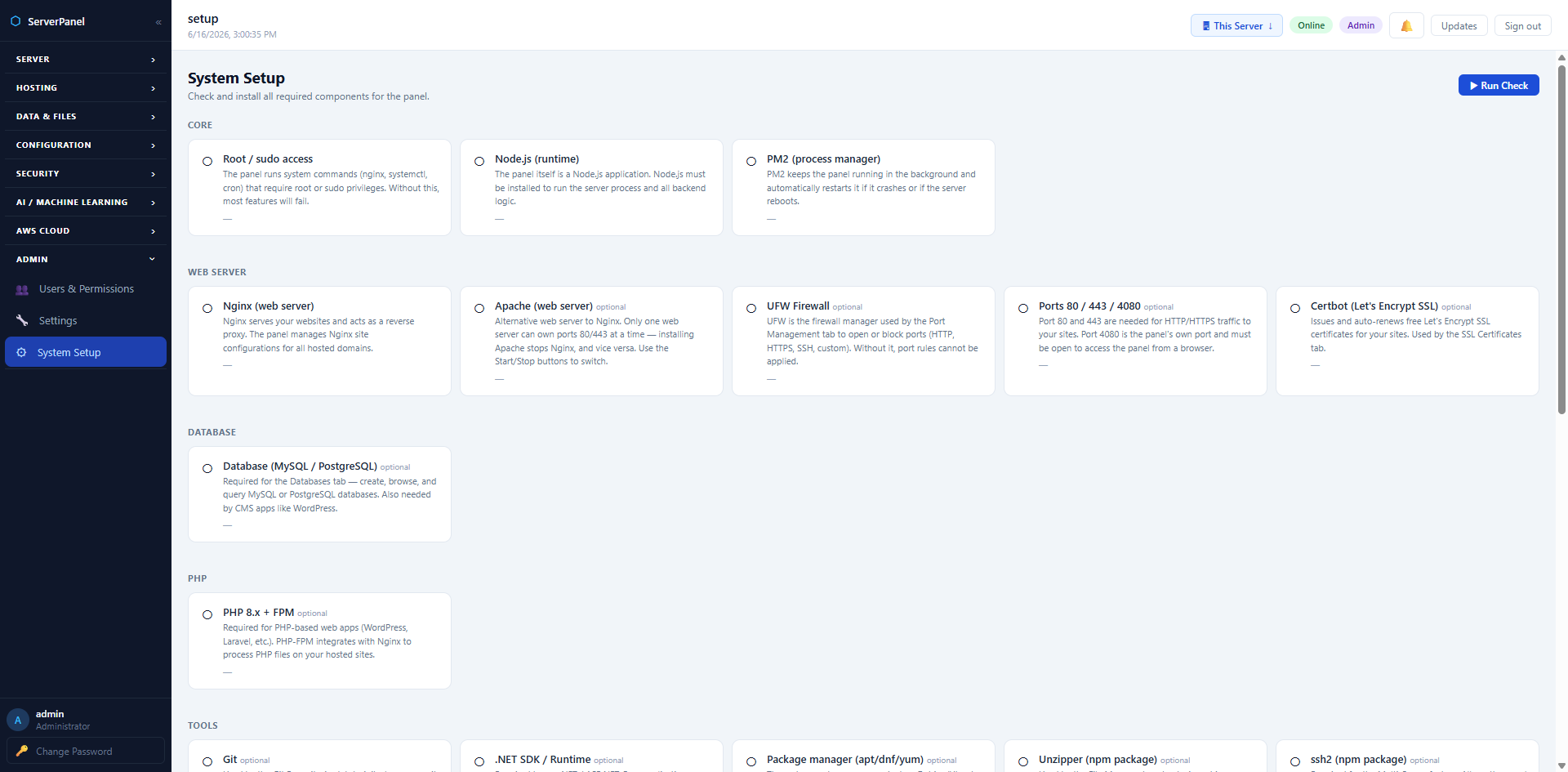The height and width of the screenshot is (772, 1568).
Task: Select the PM2 (process manager) status circle
Action: point(751,162)
